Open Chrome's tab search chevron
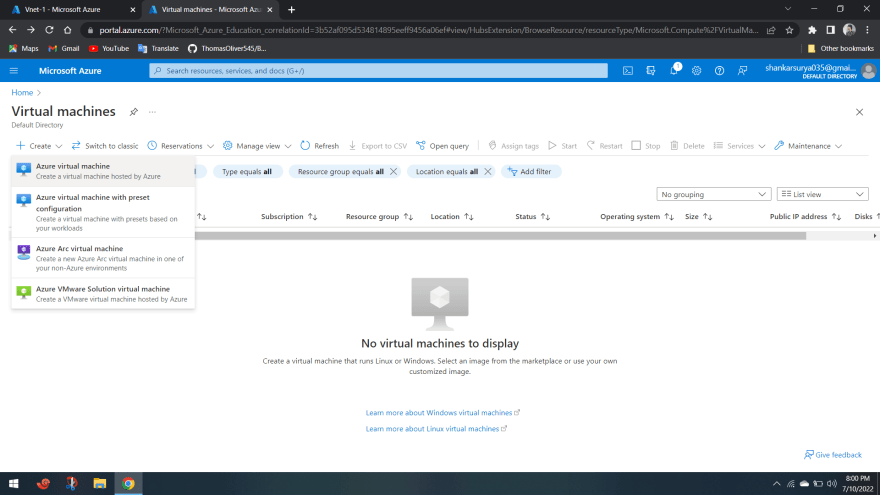880x495 pixels. pyautogui.click(x=788, y=9)
